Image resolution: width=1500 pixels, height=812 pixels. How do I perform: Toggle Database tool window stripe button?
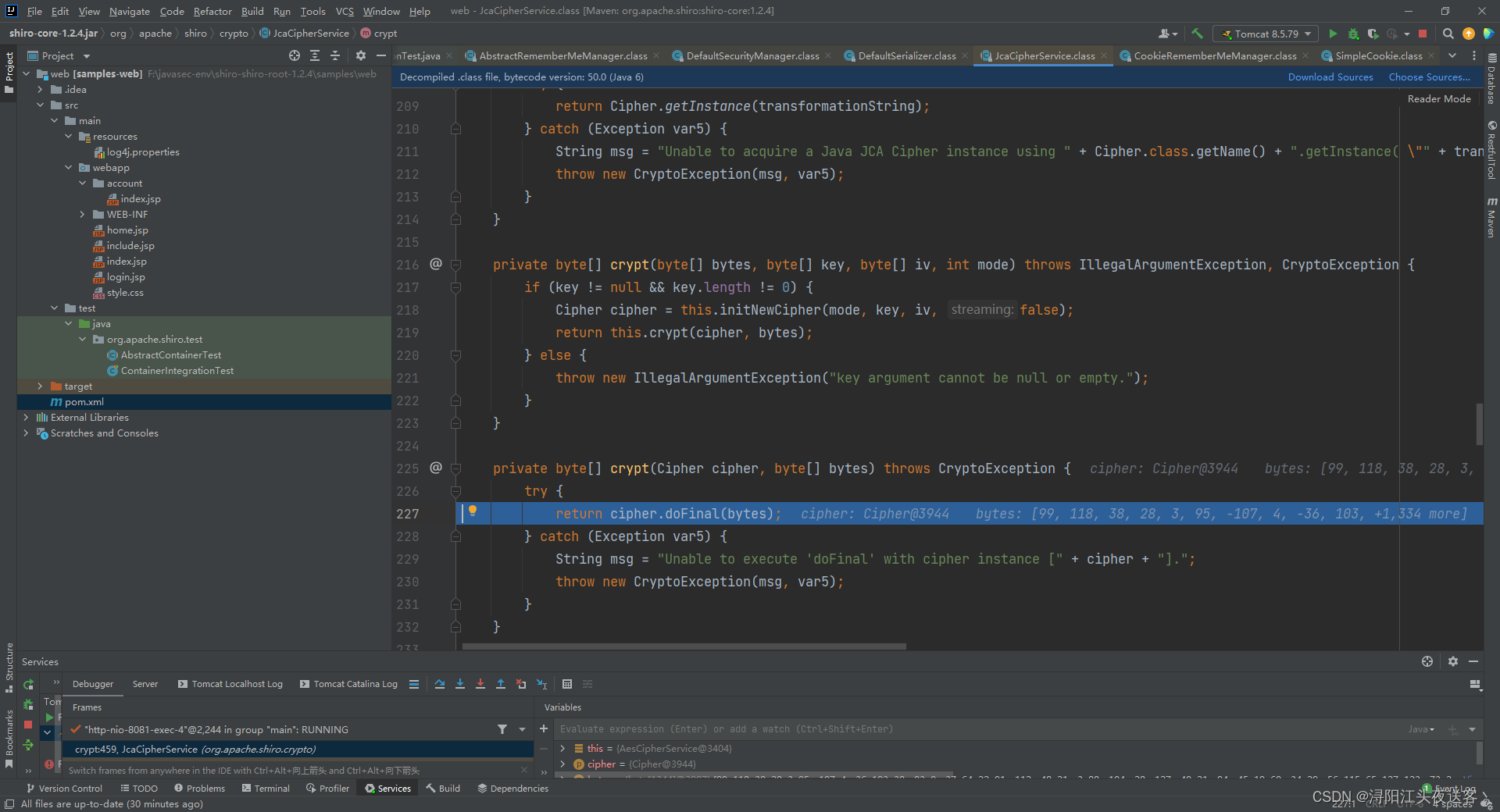pyautogui.click(x=1491, y=80)
